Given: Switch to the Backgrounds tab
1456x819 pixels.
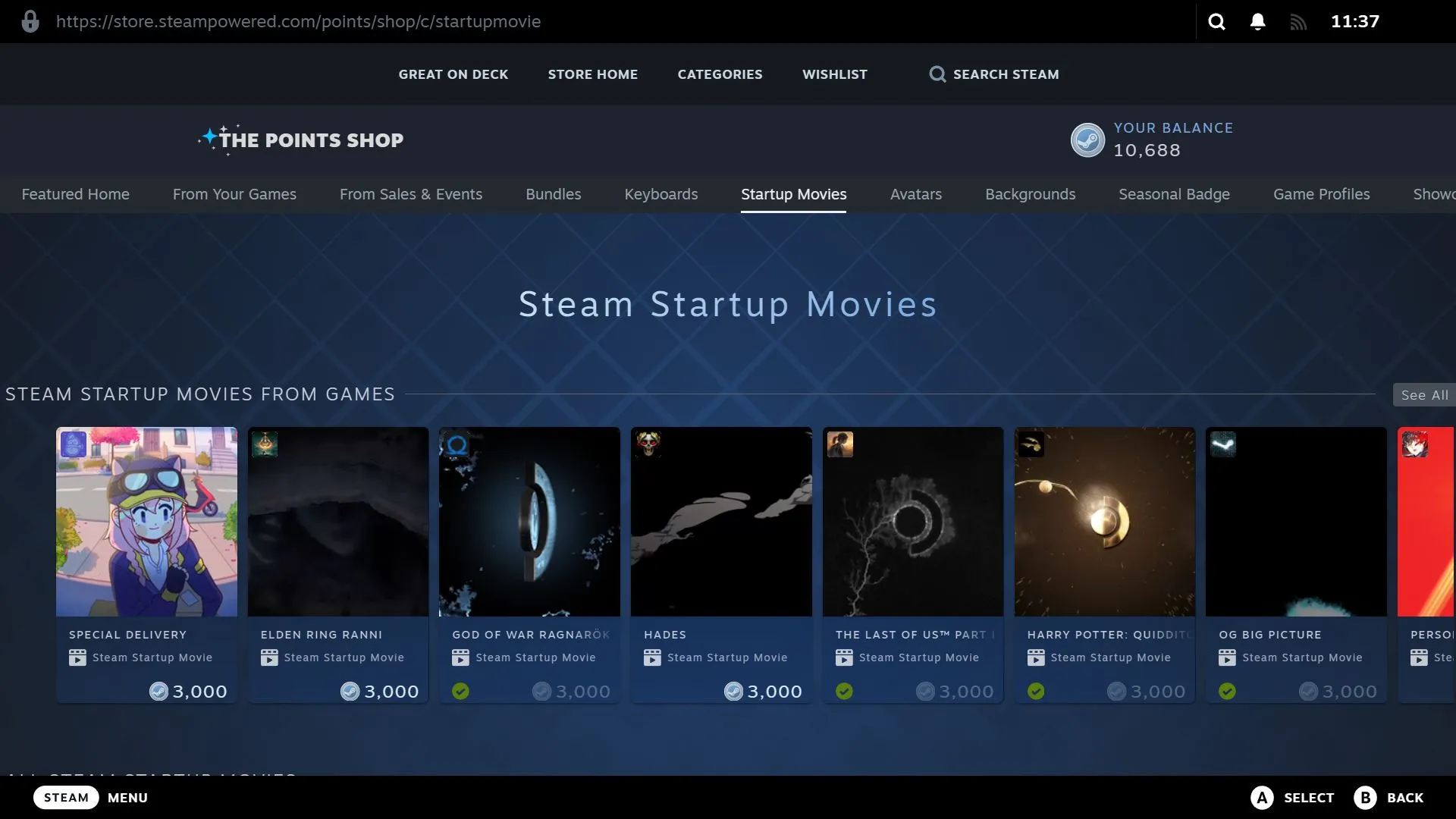Looking at the screenshot, I should click(1031, 194).
